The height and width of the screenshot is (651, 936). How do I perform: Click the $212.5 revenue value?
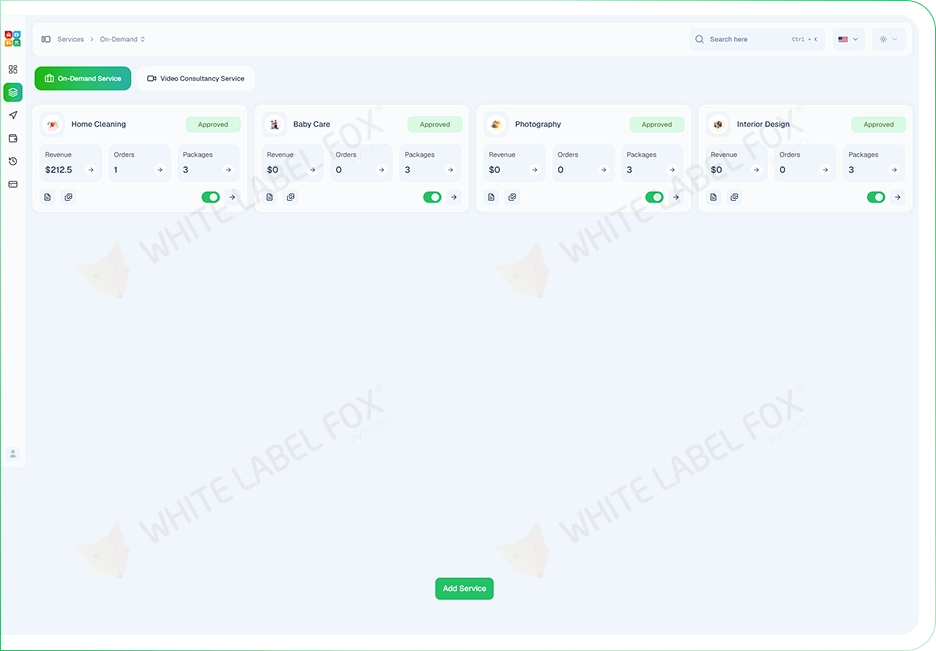click(x=58, y=170)
